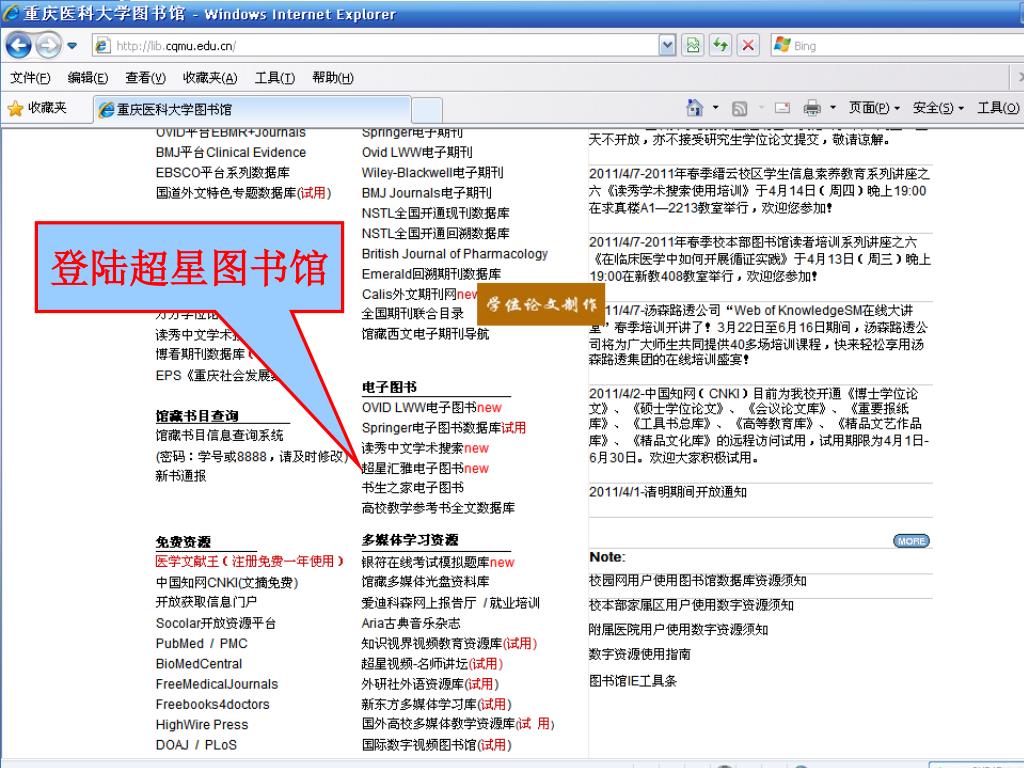1024x768 pixels.
Task: Expand the address bar history dropdown
Action: (667, 46)
